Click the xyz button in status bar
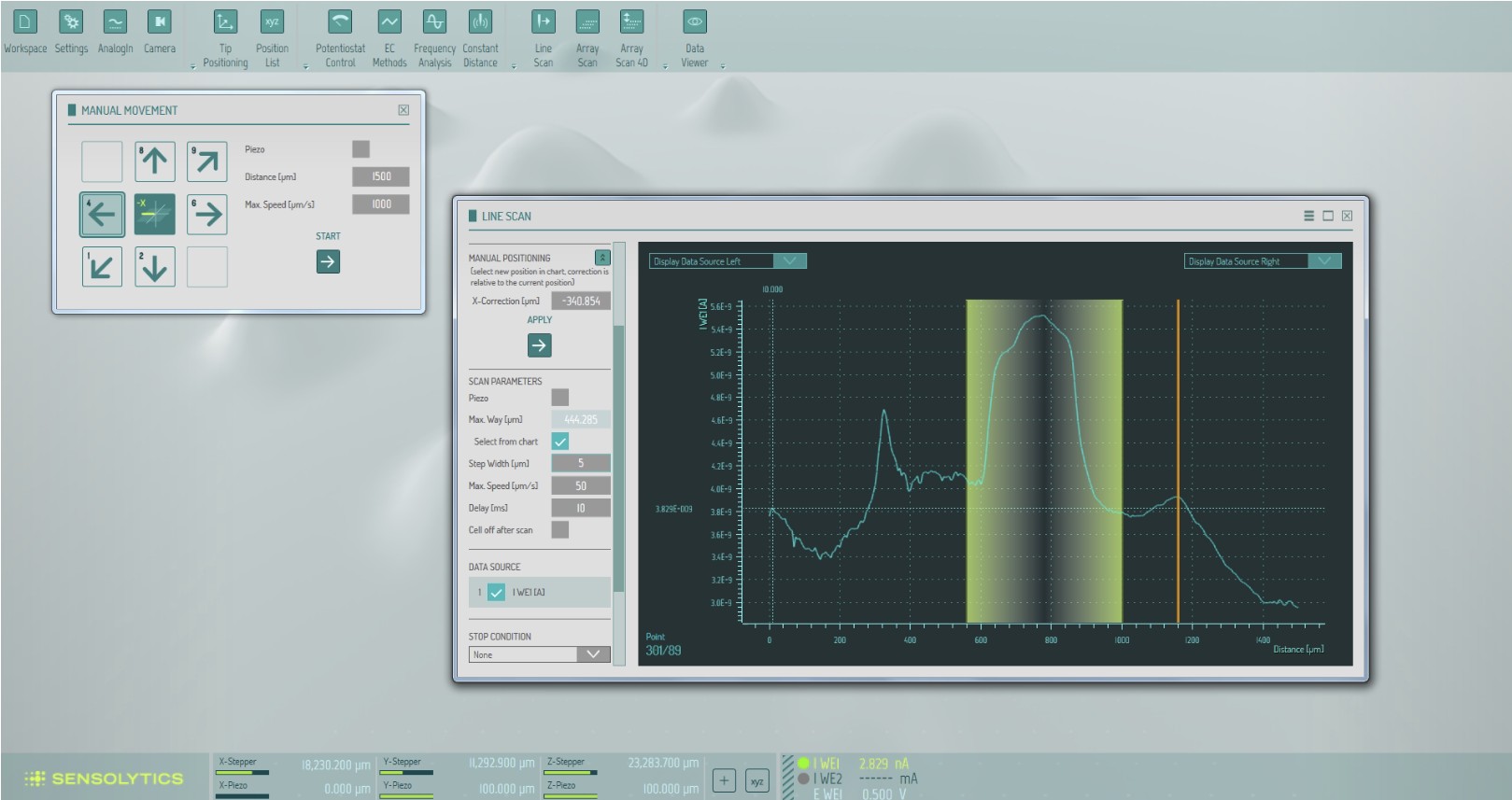 757,781
